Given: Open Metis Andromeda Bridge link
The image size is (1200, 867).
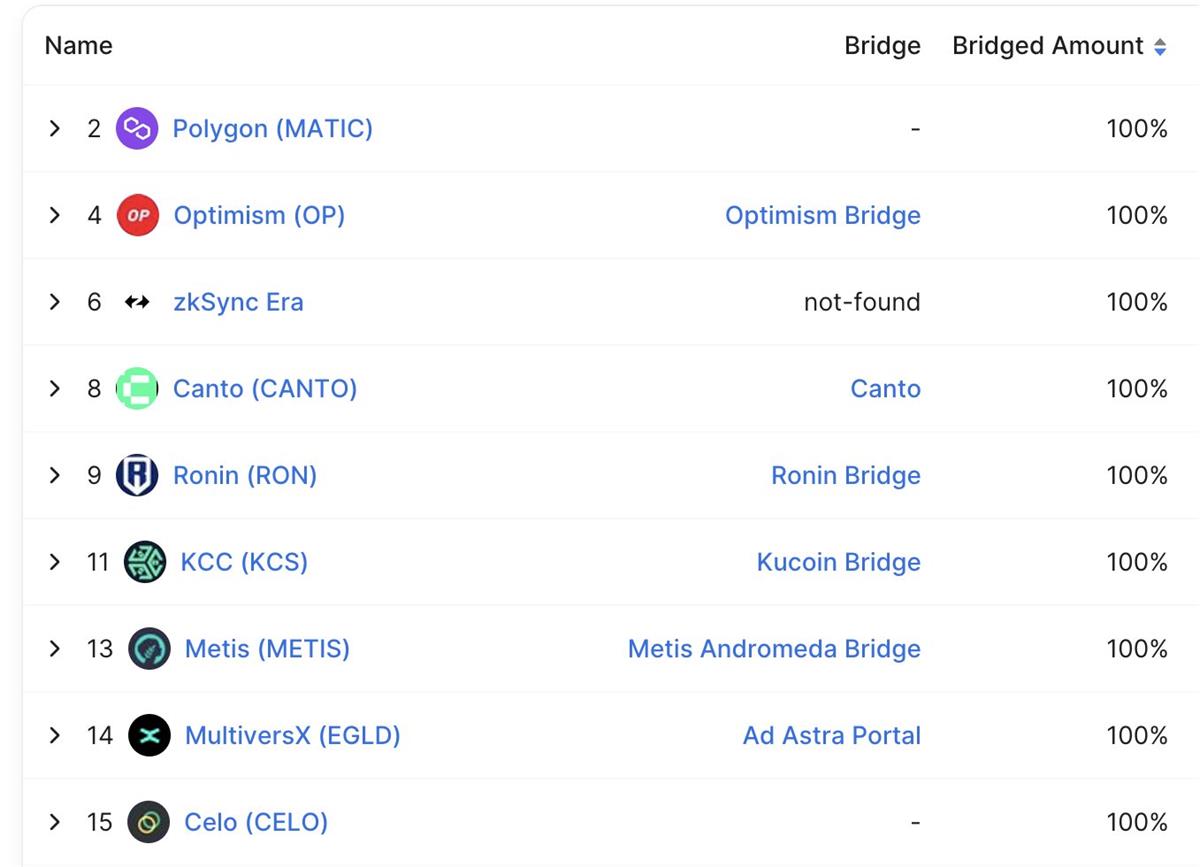Looking at the screenshot, I should (774, 649).
